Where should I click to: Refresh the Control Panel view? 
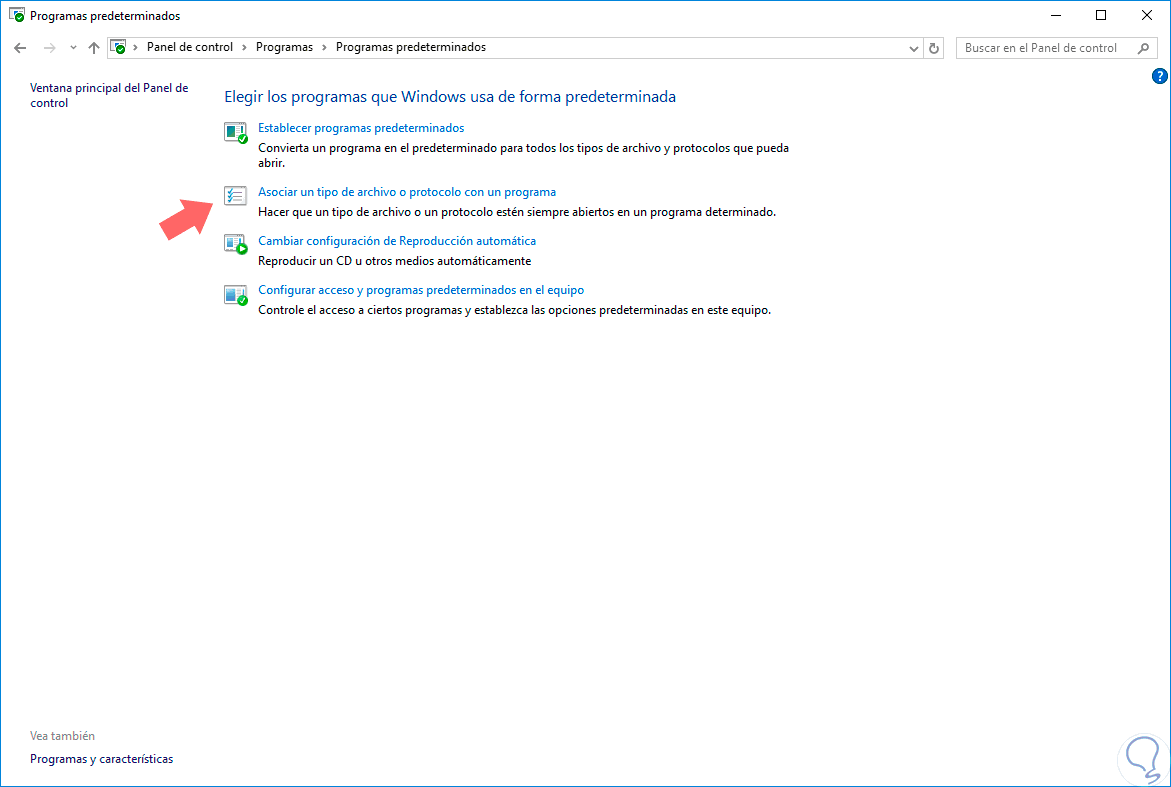pyautogui.click(x=934, y=48)
